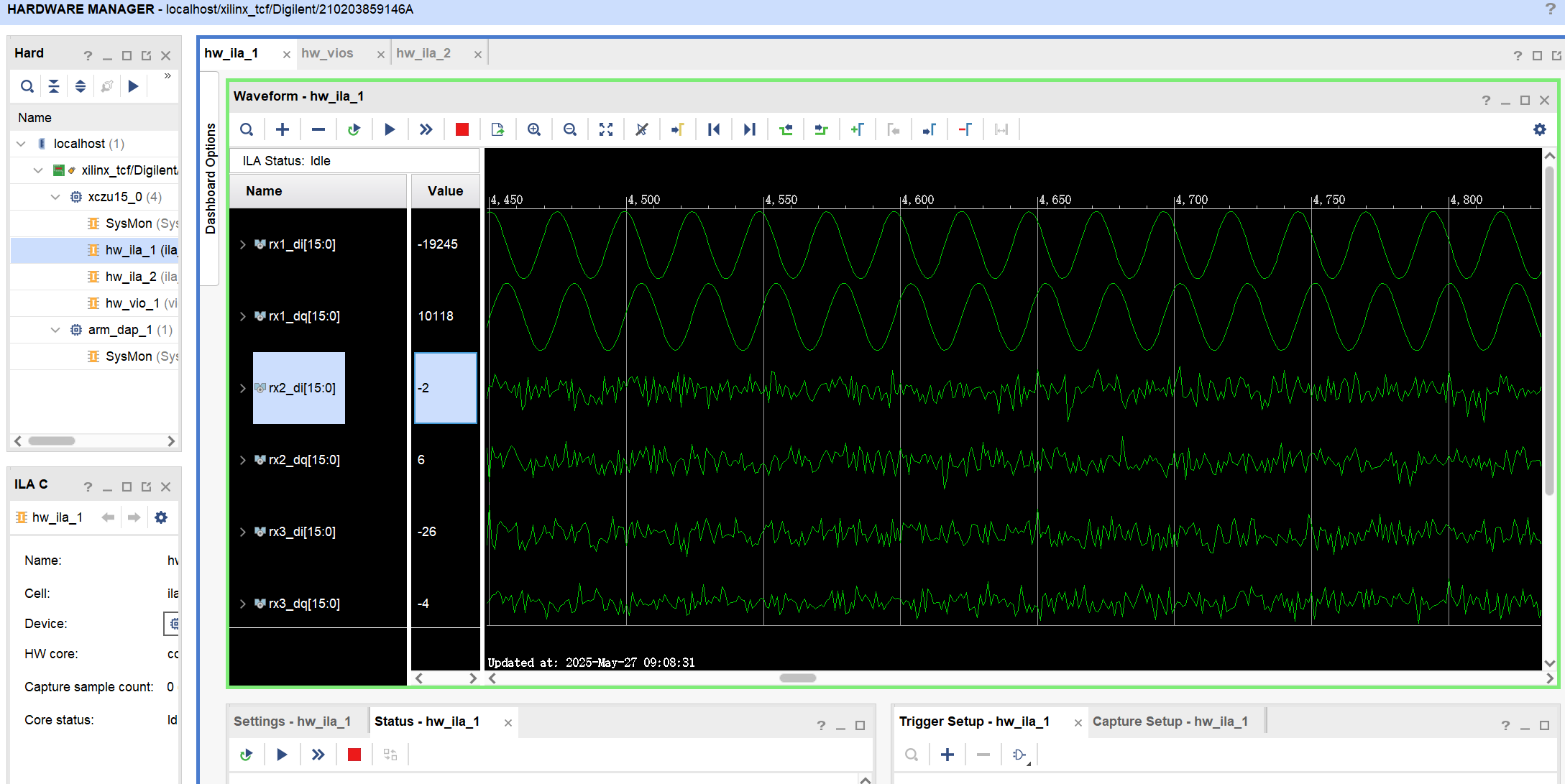1565x784 pixels.
Task: Click the Add marker icon
Action: pos(857,129)
